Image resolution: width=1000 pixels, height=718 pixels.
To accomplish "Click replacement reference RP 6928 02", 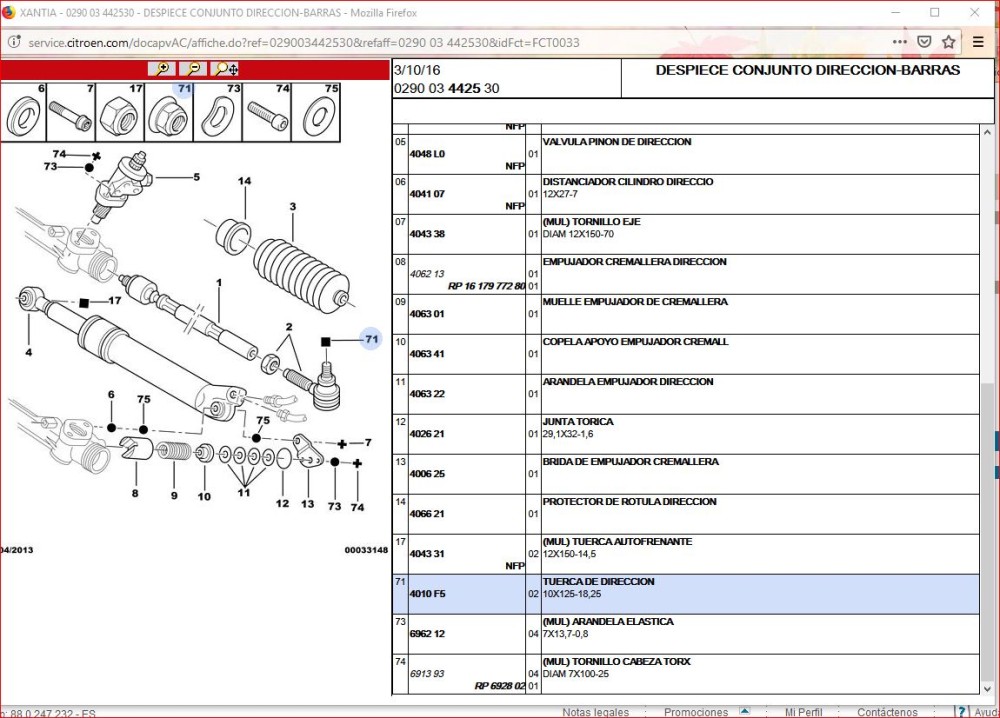I will (500, 685).
